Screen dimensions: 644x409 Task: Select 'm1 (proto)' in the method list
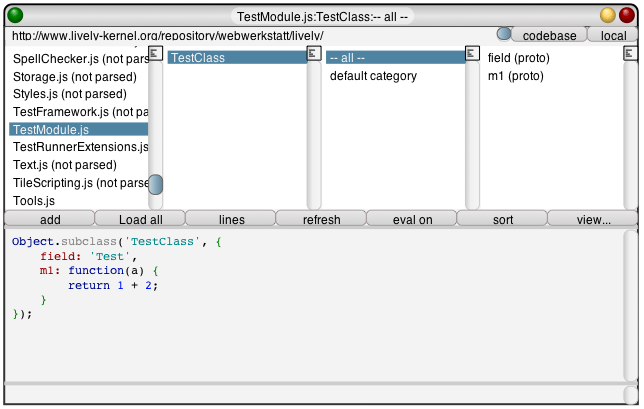(518, 76)
